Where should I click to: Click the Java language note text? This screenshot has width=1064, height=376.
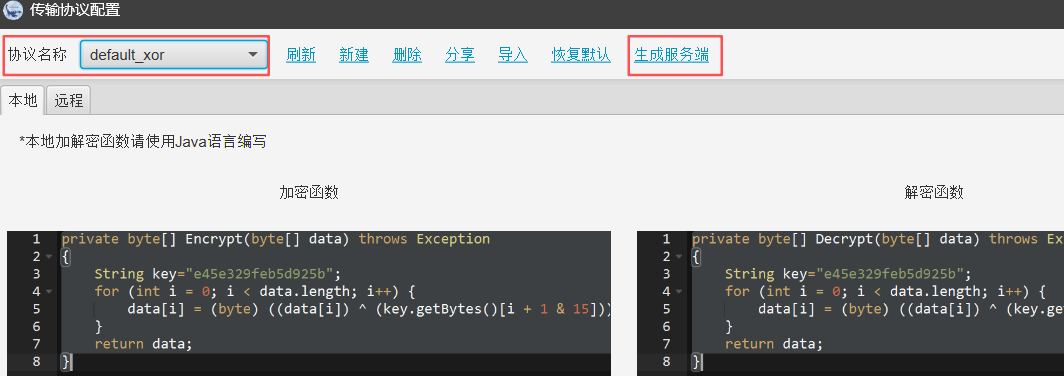(x=143, y=141)
